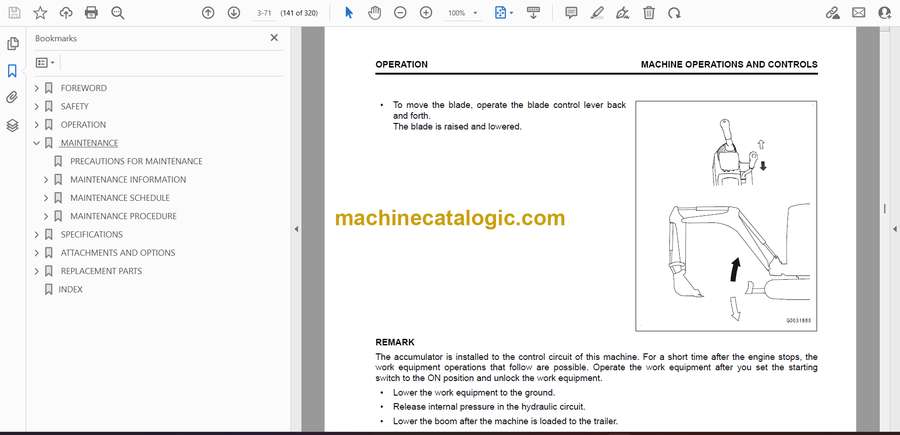Expand MAINTENANCE SCHEDULE bookmark
This screenshot has width=900, height=435.
[x=46, y=198]
